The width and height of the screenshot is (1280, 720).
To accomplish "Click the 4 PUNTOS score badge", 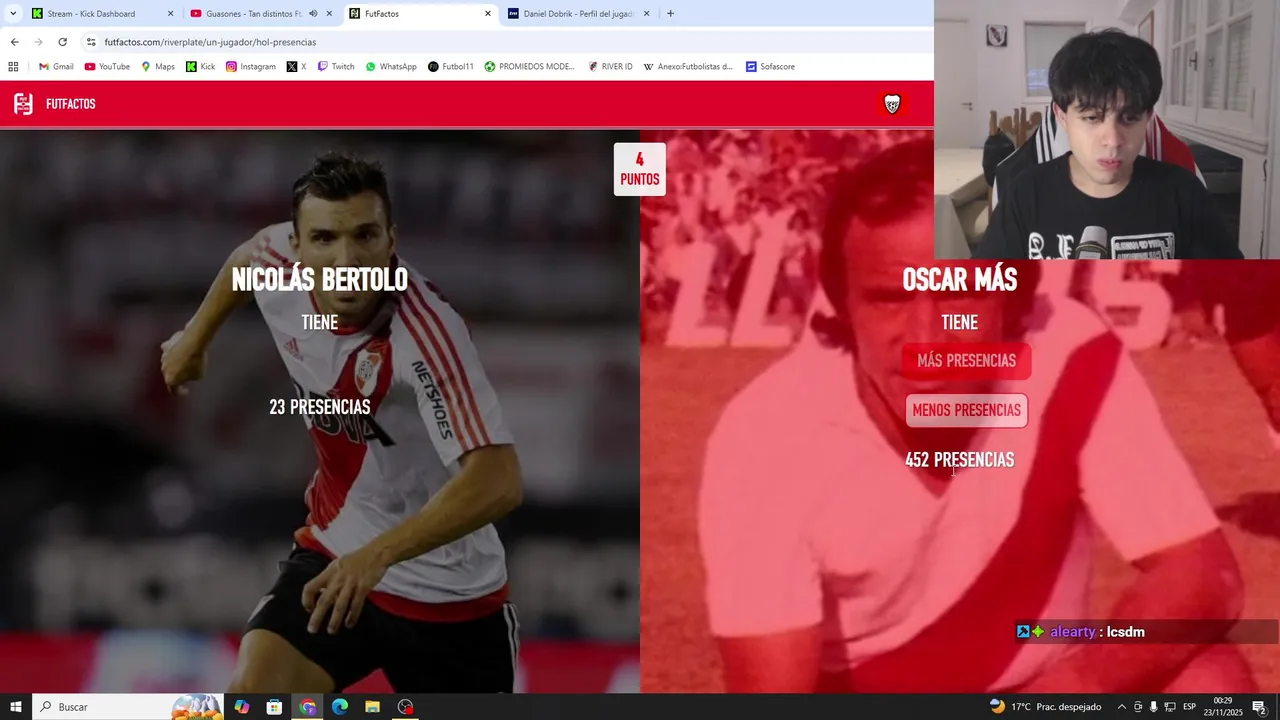I will [639, 169].
